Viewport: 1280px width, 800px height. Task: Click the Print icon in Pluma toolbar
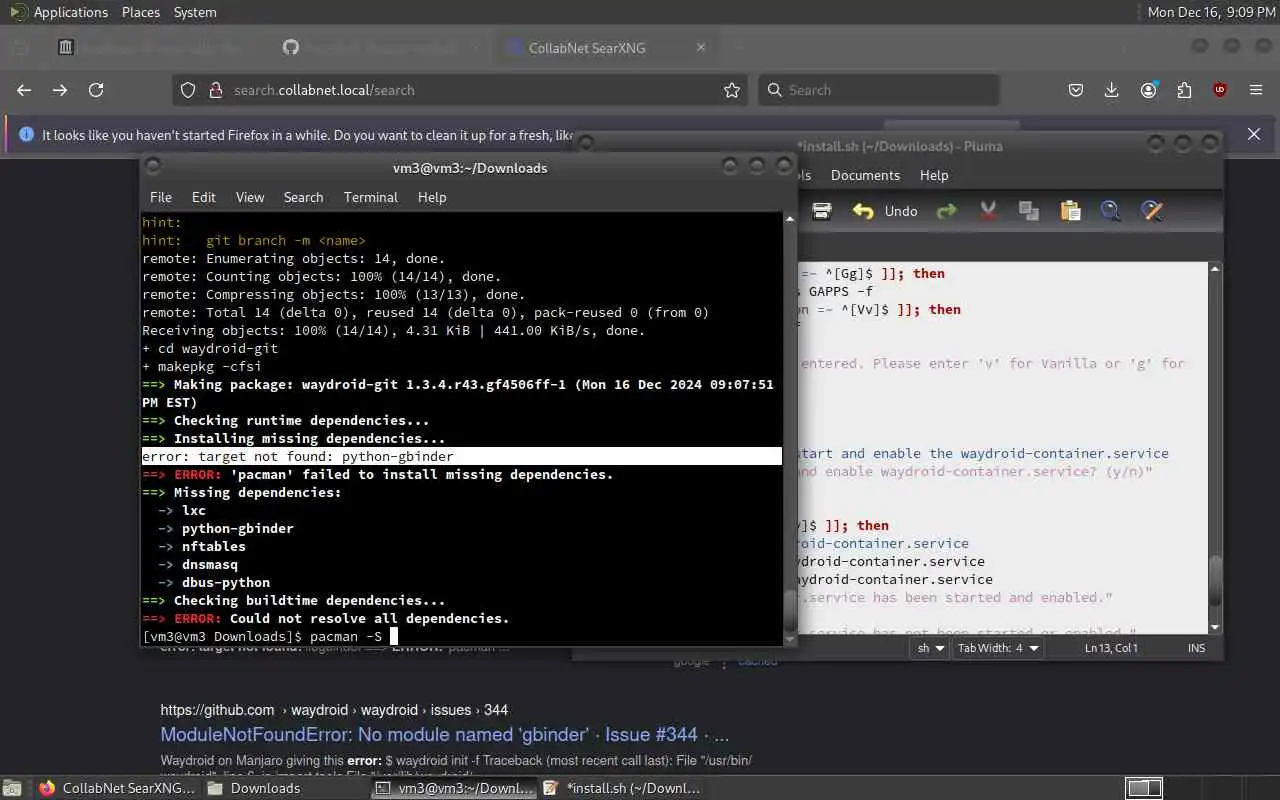(x=822, y=211)
